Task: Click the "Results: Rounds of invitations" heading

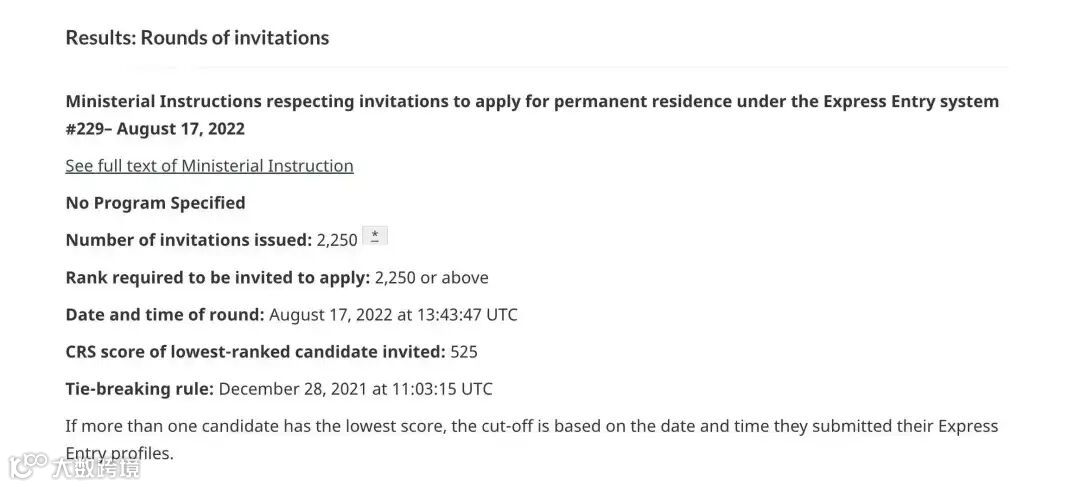Action: 197,38
